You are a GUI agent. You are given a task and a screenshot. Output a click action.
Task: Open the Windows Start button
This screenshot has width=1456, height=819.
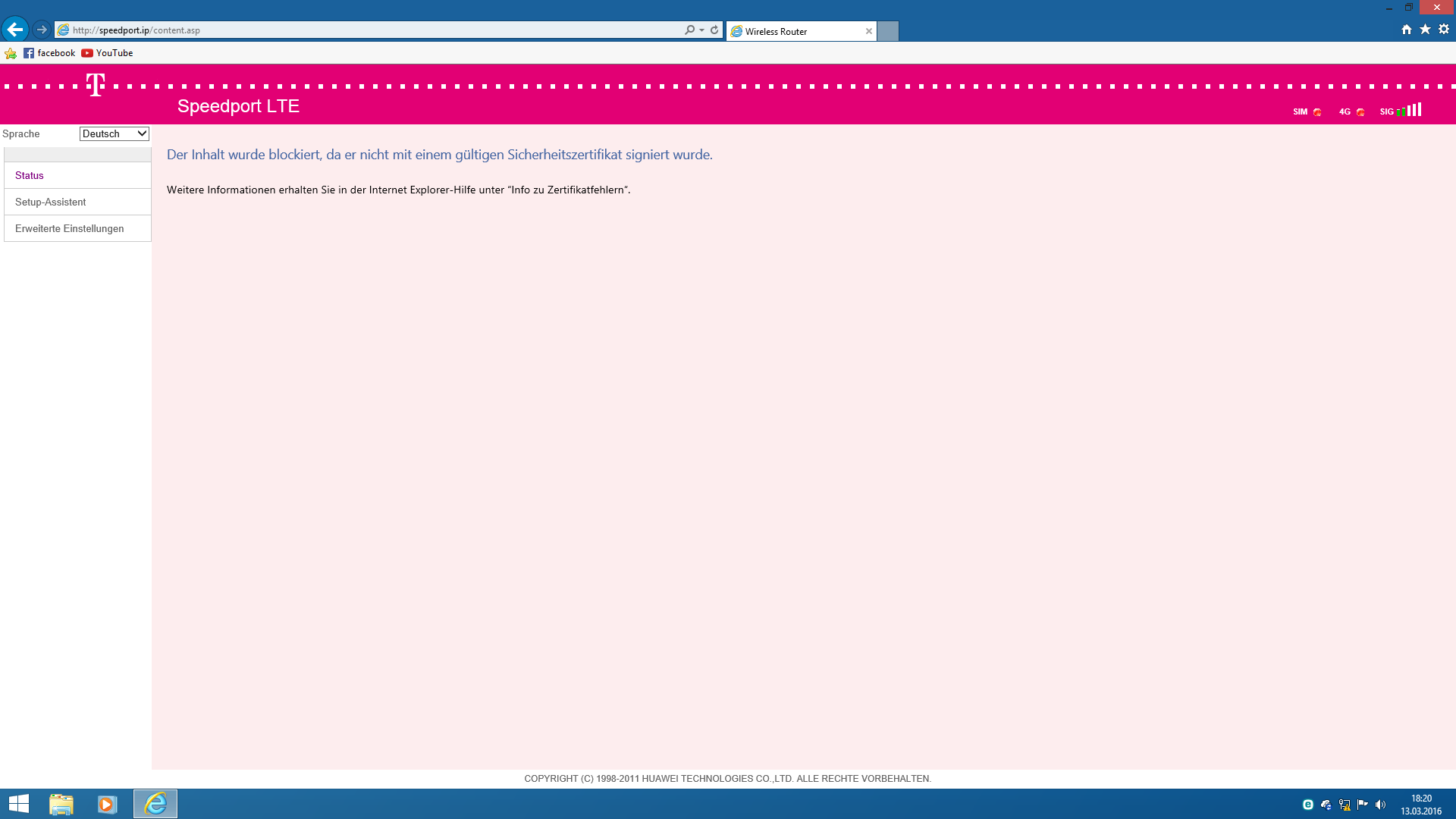coord(19,804)
